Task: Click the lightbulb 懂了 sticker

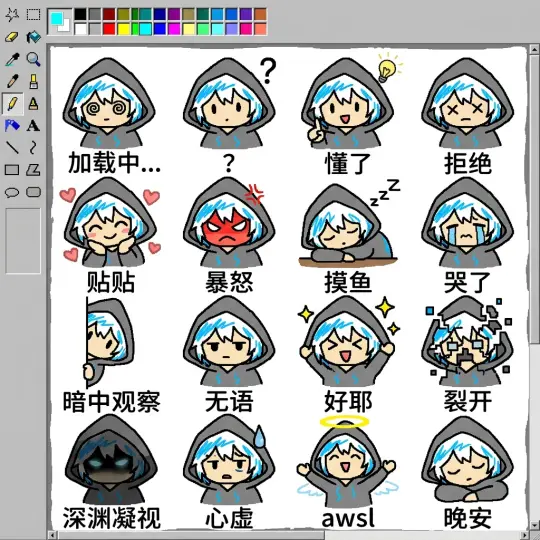Action: [350, 102]
